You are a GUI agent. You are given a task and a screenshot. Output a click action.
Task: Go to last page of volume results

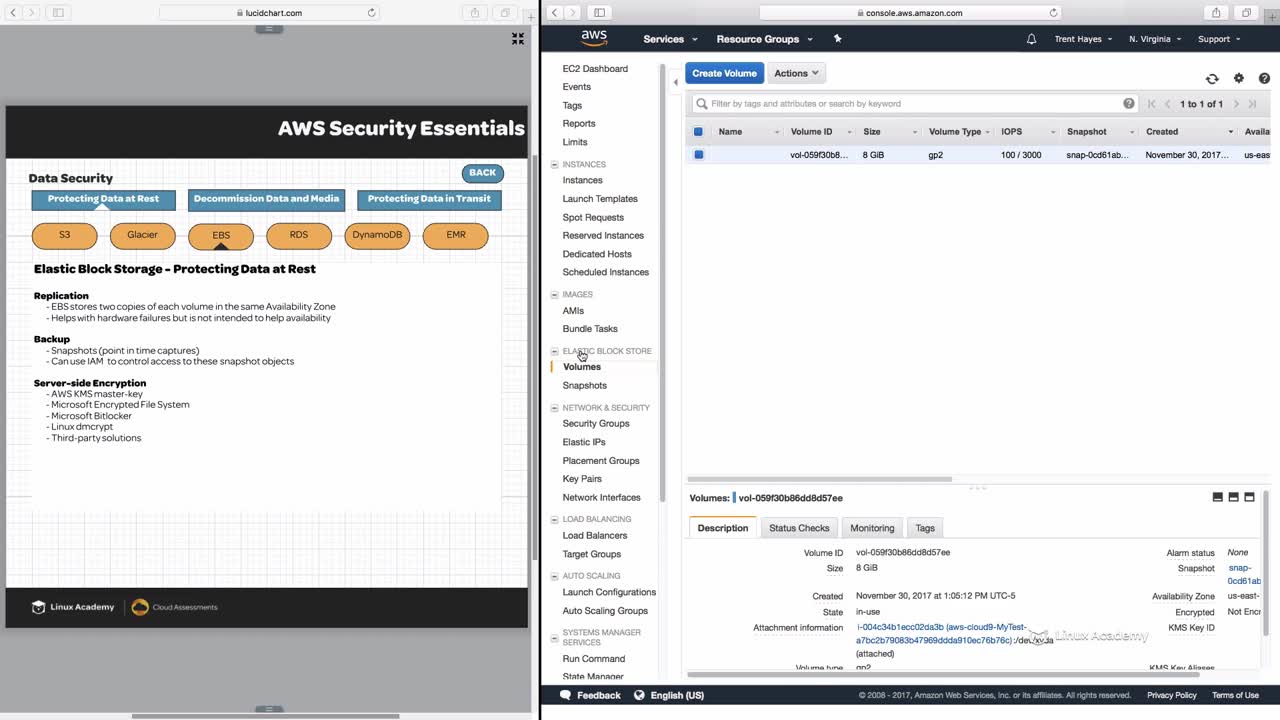coord(1252,104)
